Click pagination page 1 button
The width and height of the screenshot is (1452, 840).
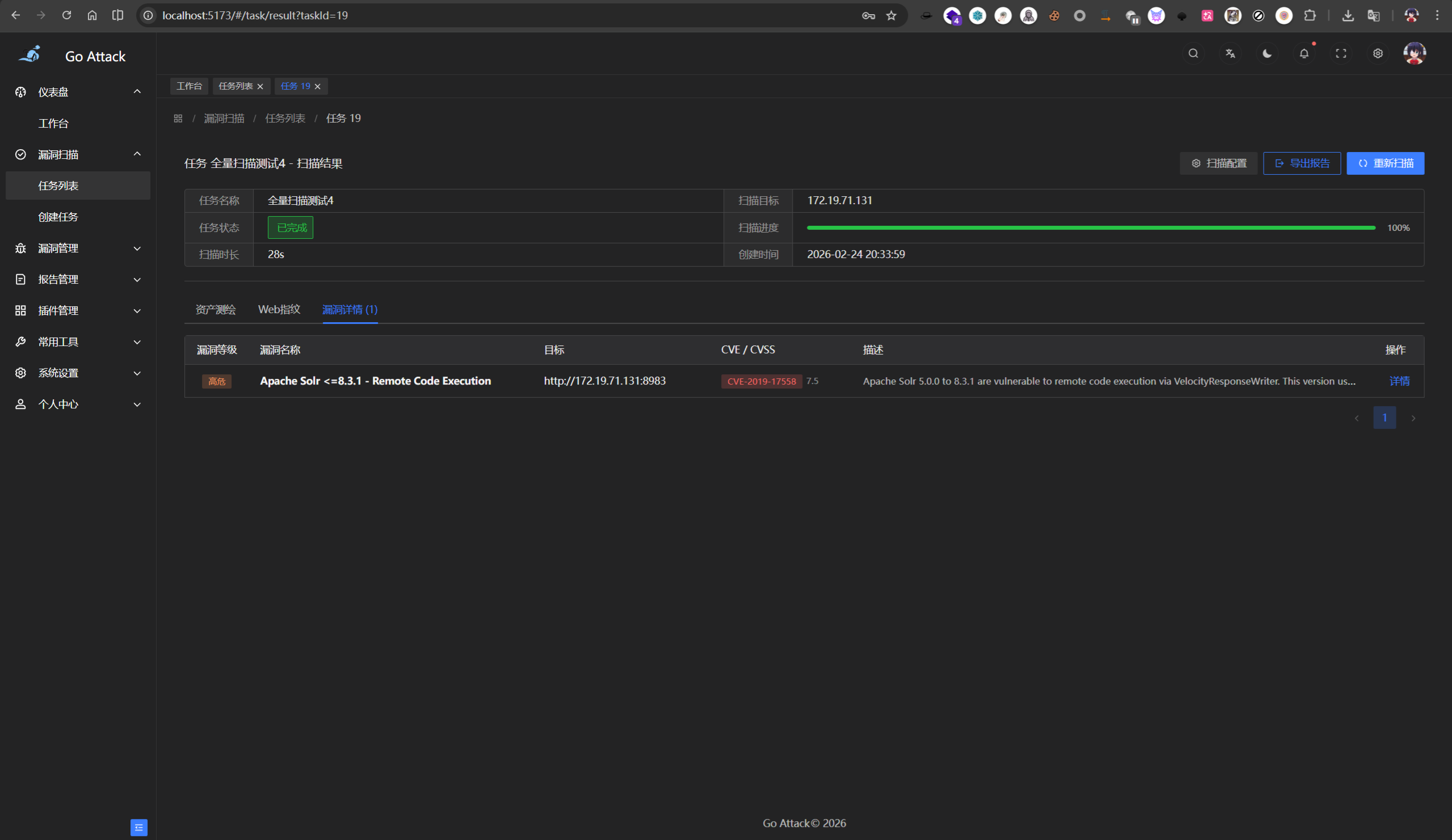point(1384,417)
